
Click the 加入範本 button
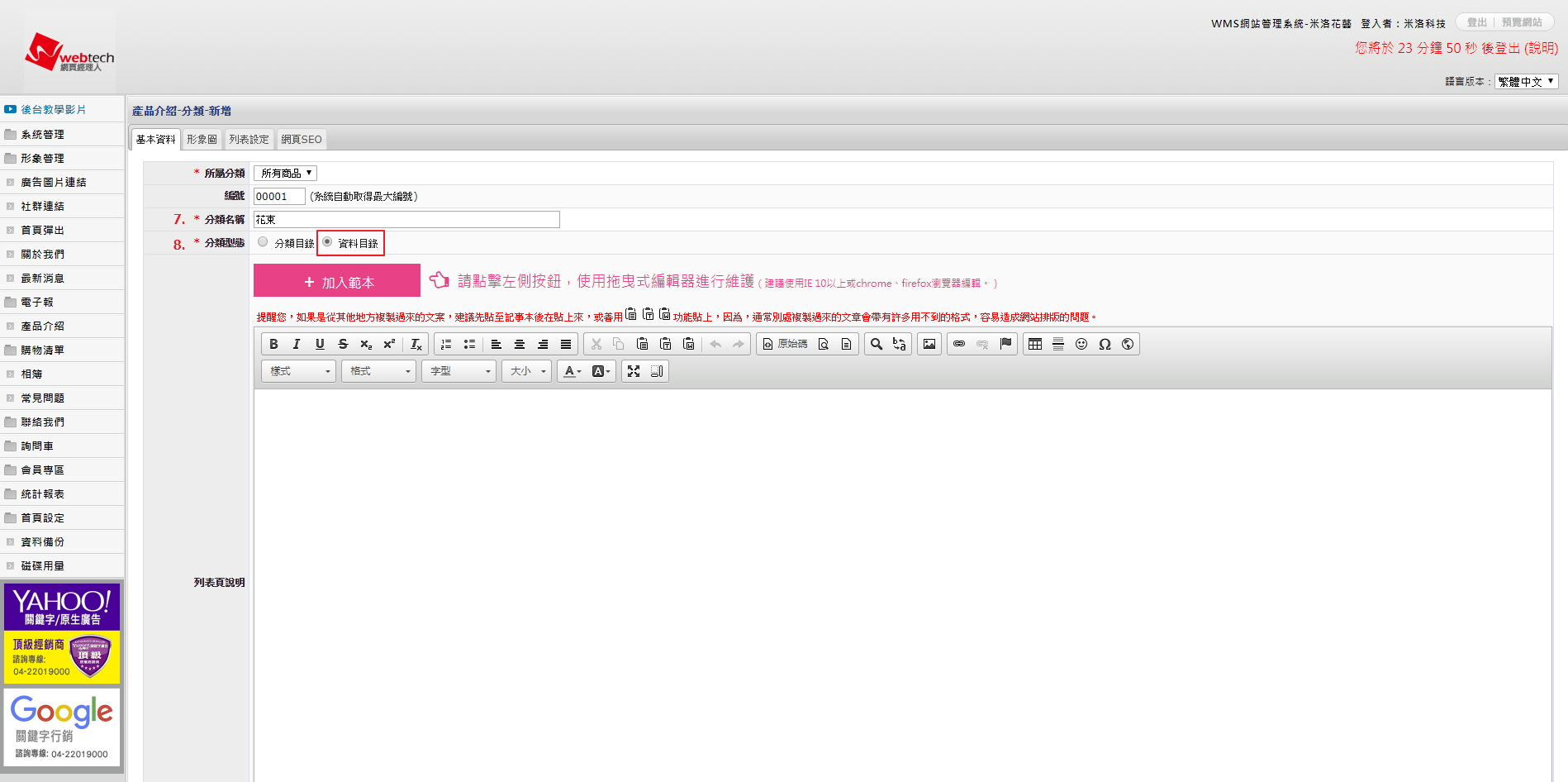(x=337, y=281)
